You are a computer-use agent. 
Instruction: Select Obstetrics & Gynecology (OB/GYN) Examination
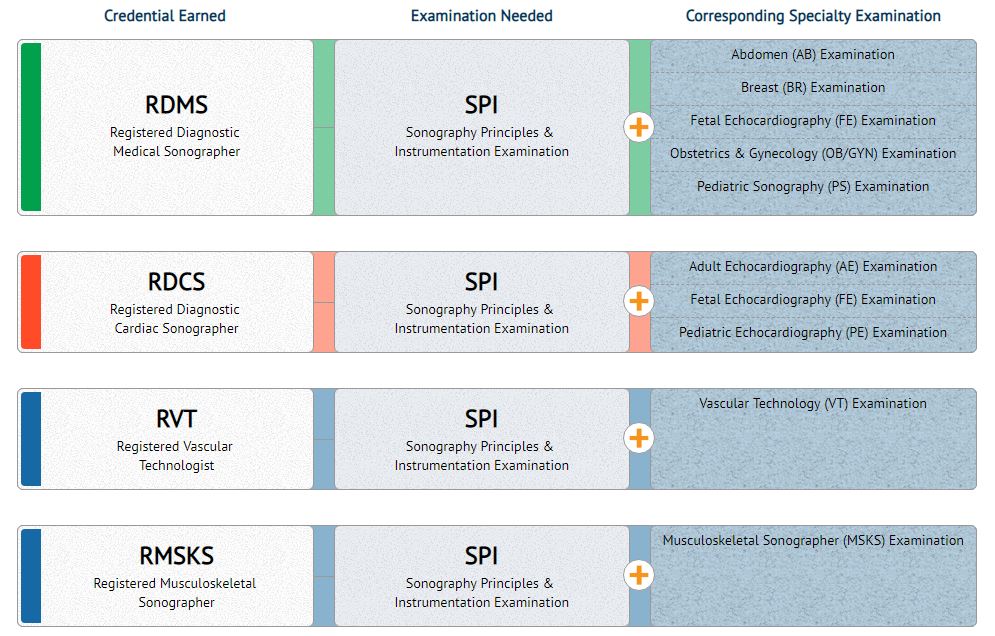tap(813, 154)
